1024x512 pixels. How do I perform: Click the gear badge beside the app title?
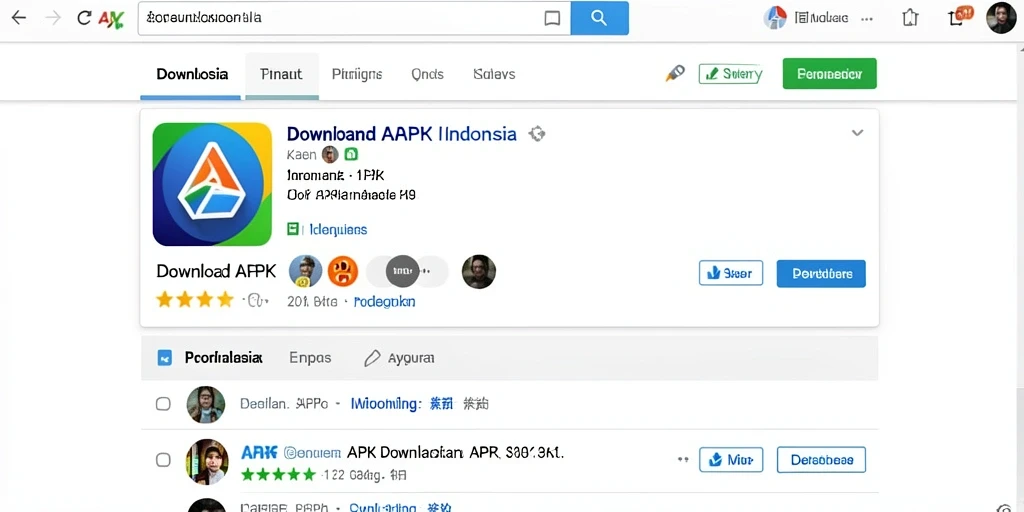click(x=537, y=134)
